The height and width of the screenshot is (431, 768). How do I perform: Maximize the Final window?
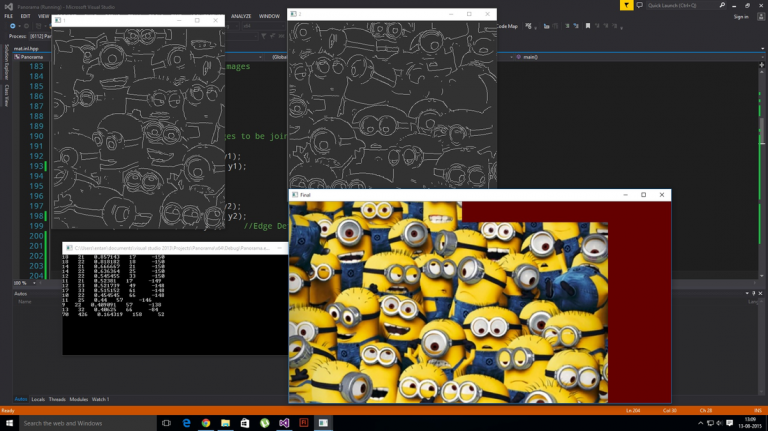pyautogui.click(x=644, y=195)
